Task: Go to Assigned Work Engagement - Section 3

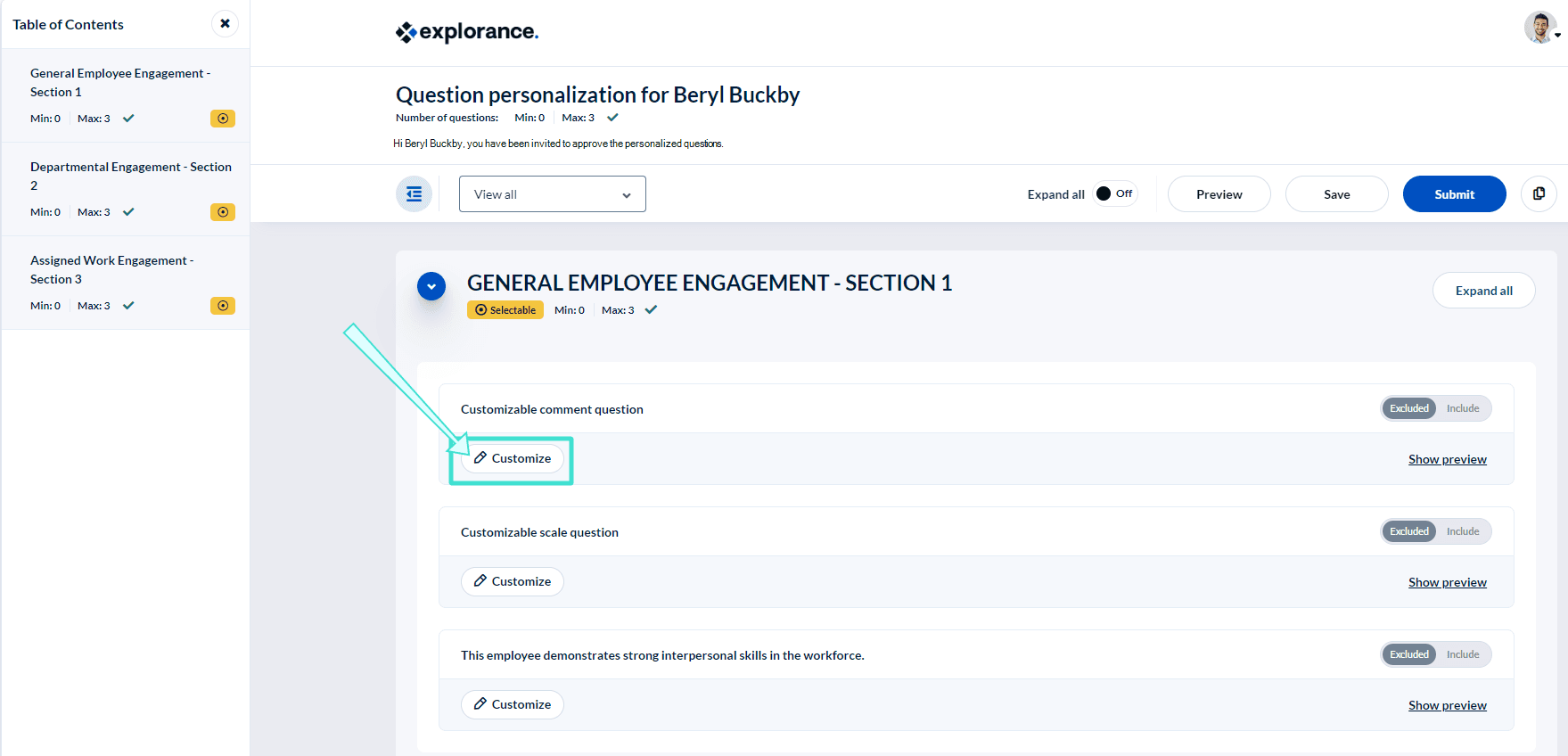Action: coord(111,269)
